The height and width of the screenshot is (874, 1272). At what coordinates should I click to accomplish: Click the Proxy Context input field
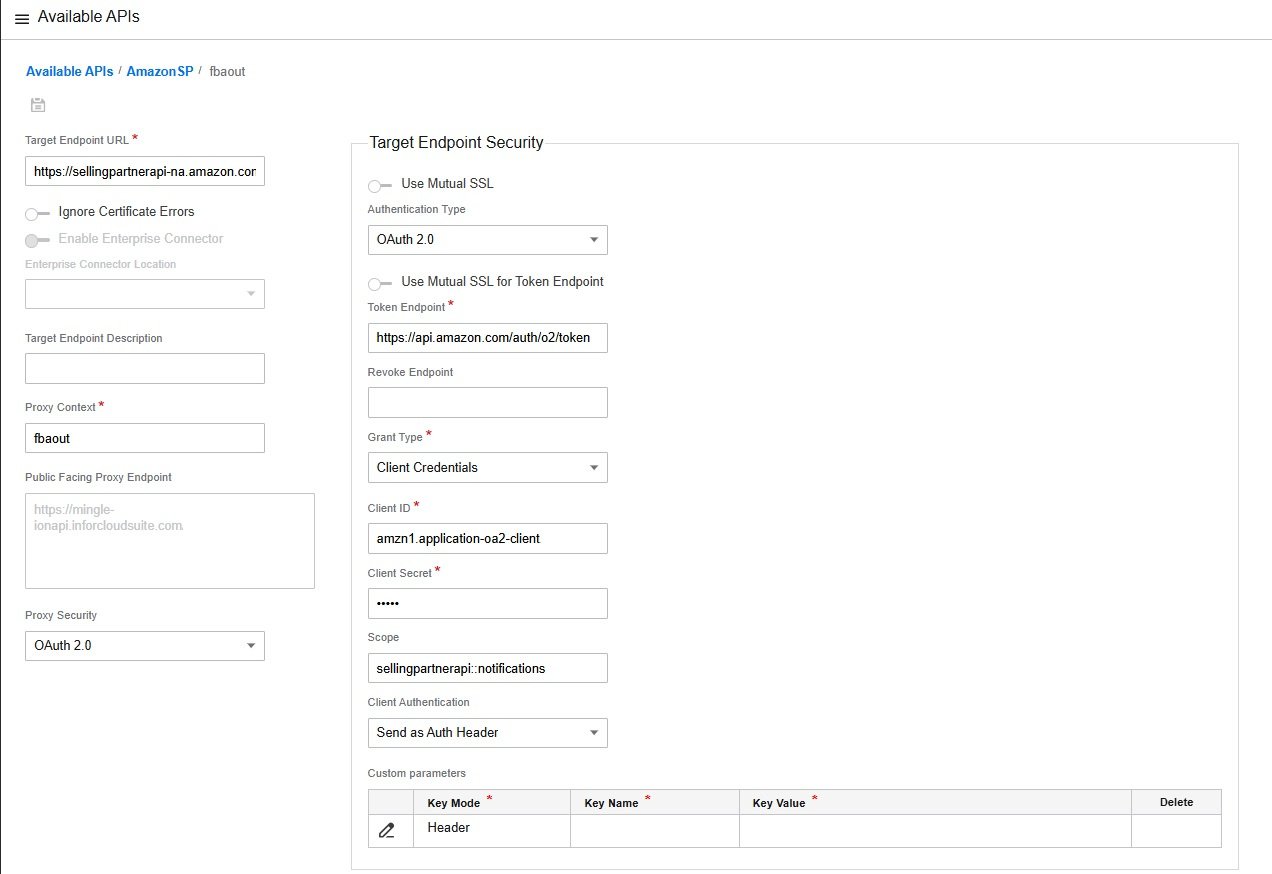point(144,438)
